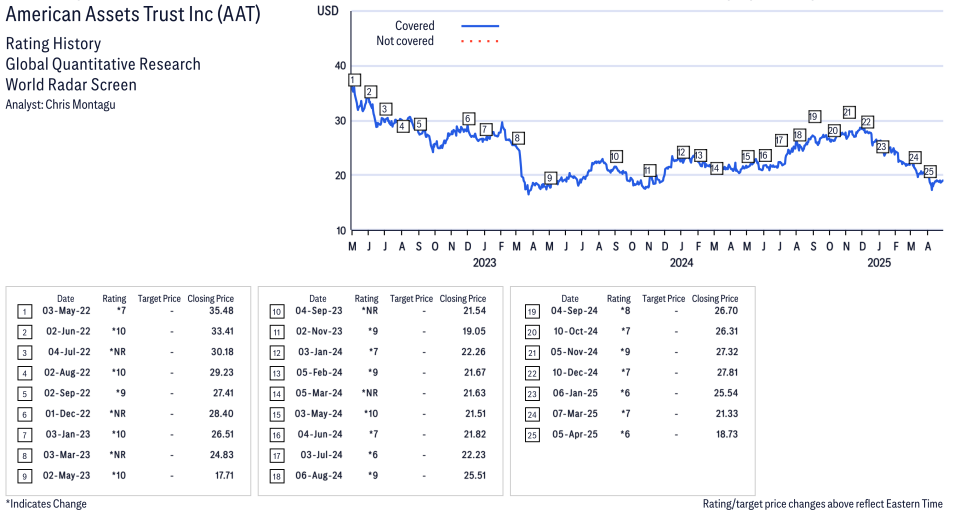Click the date 04-Sep-23
This screenshot has height=510, width=954.
coord(319,311)
